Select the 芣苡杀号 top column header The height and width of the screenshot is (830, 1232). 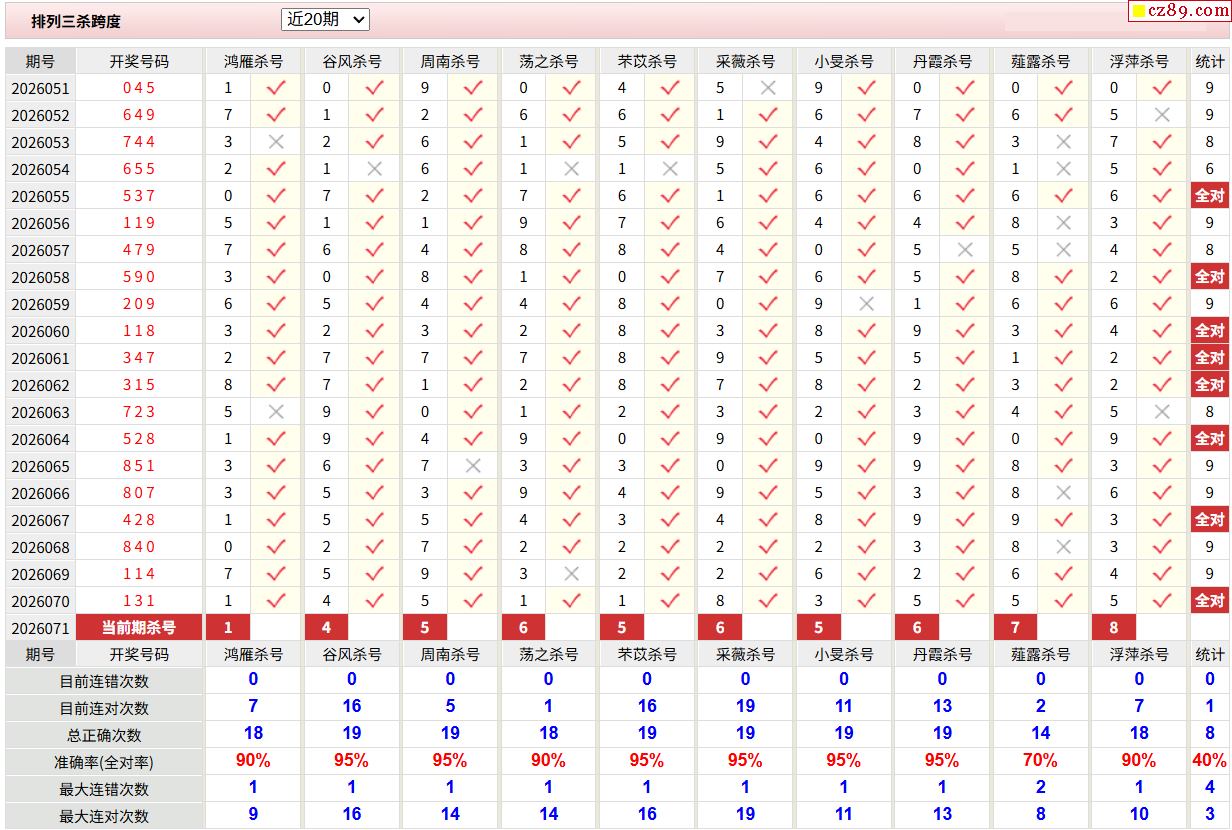click(647, 61)
